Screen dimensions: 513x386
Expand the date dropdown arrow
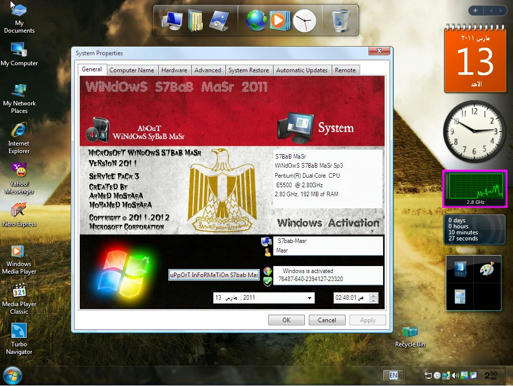pyautogui.click(x=310, y=298)
